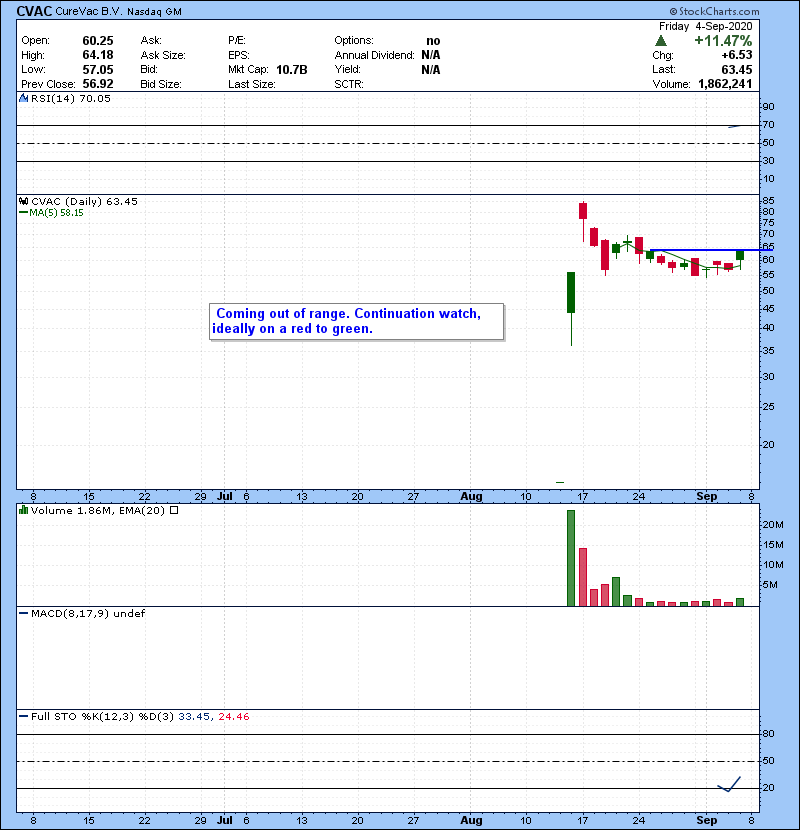This screenshot has width=800, height=830.
Task: Click the CVAC (Daily) 63.45 label
Action: point(84,201)
